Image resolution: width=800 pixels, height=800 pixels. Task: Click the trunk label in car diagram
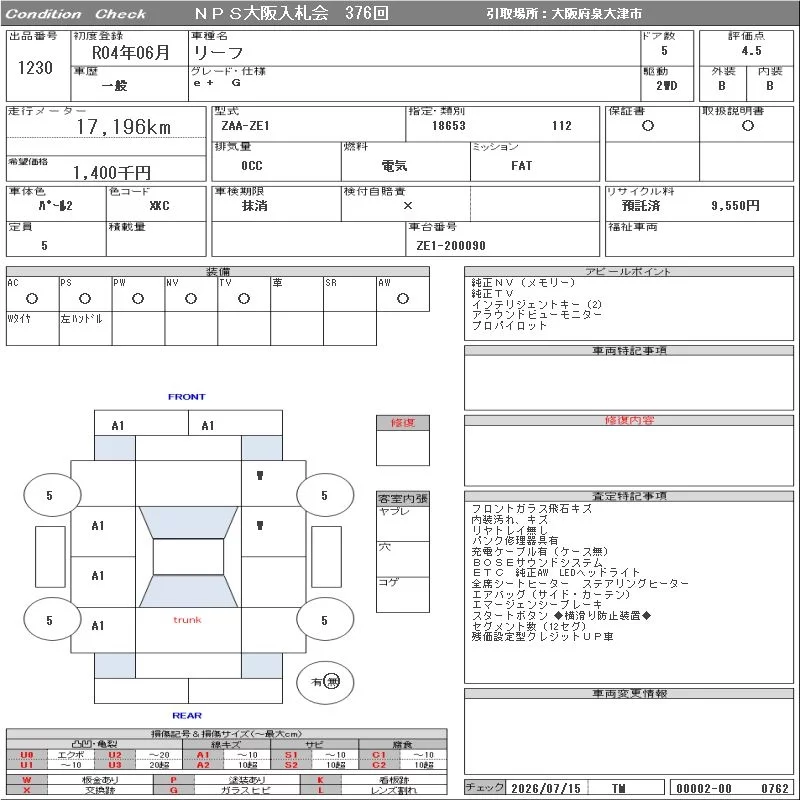187,620
